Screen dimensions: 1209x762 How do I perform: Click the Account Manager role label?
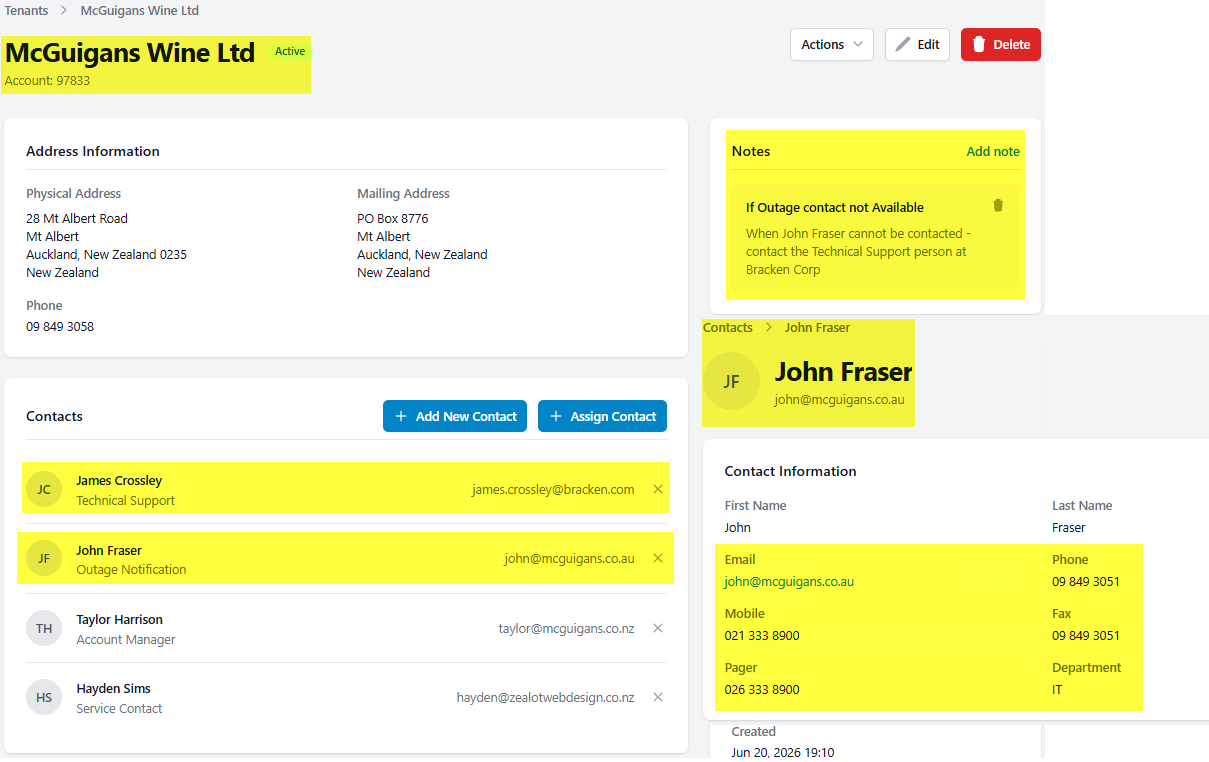click(x=126, y=639)
